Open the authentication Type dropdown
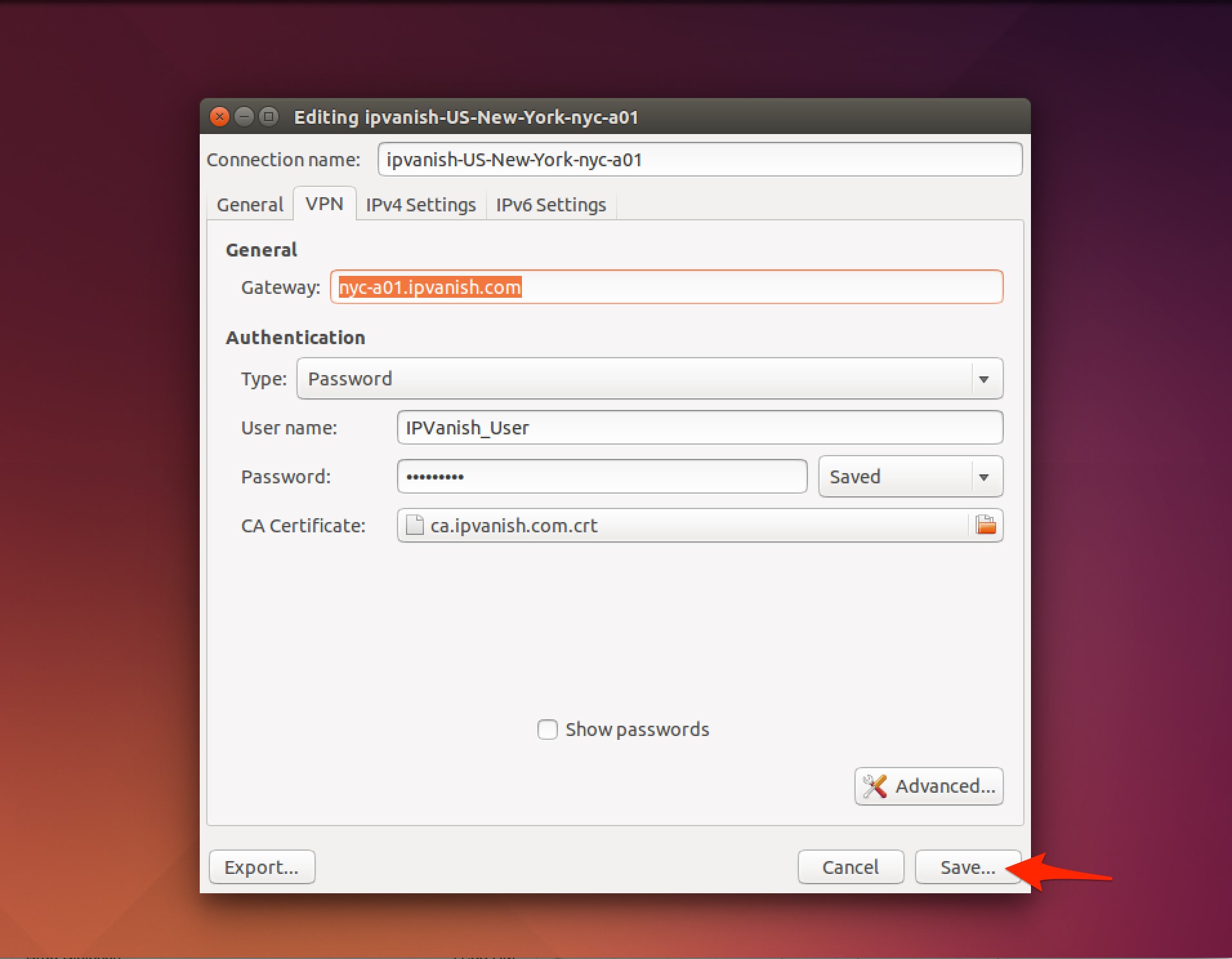 tap(650, 378)
